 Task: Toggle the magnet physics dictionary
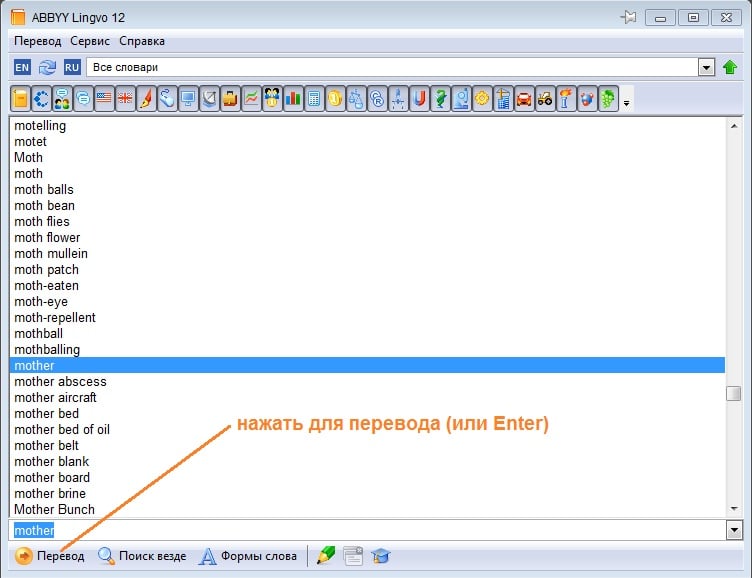click(x=419, y=99)
